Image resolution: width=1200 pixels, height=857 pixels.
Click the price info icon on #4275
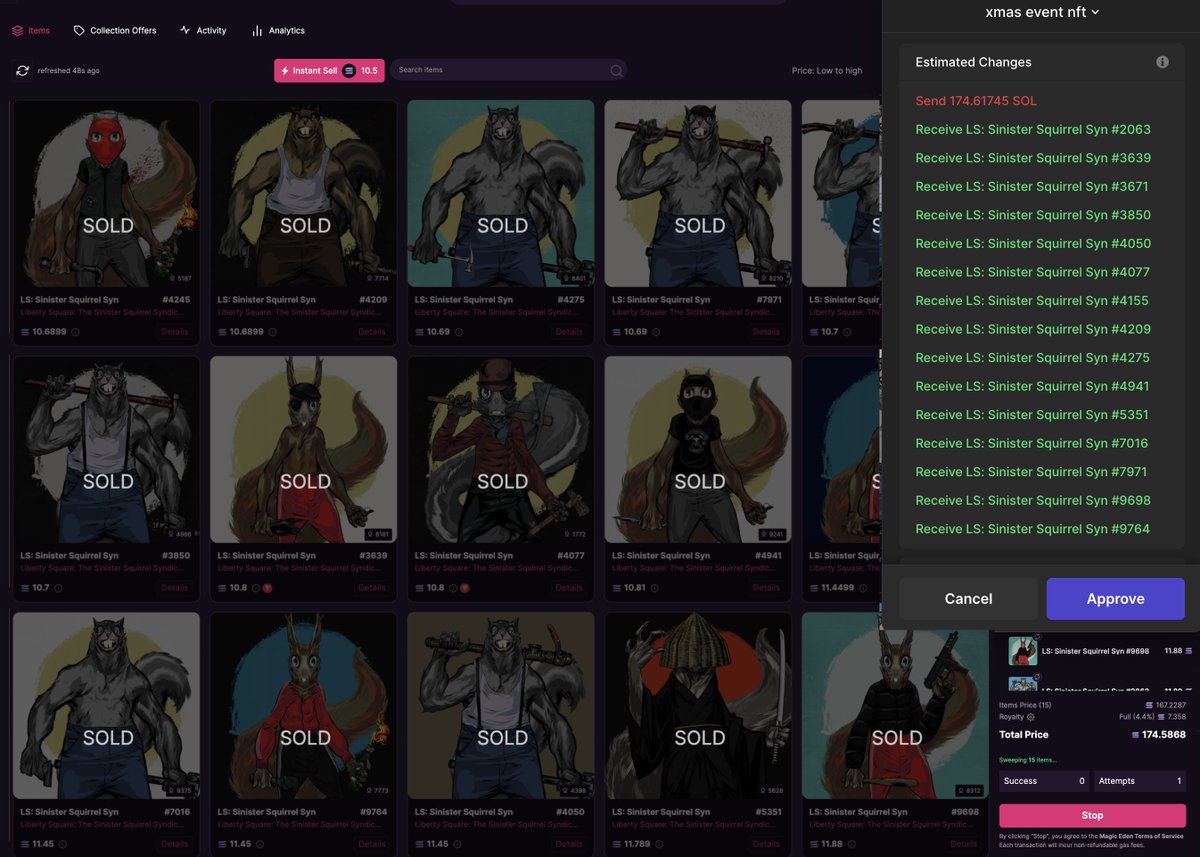point(457,332)
